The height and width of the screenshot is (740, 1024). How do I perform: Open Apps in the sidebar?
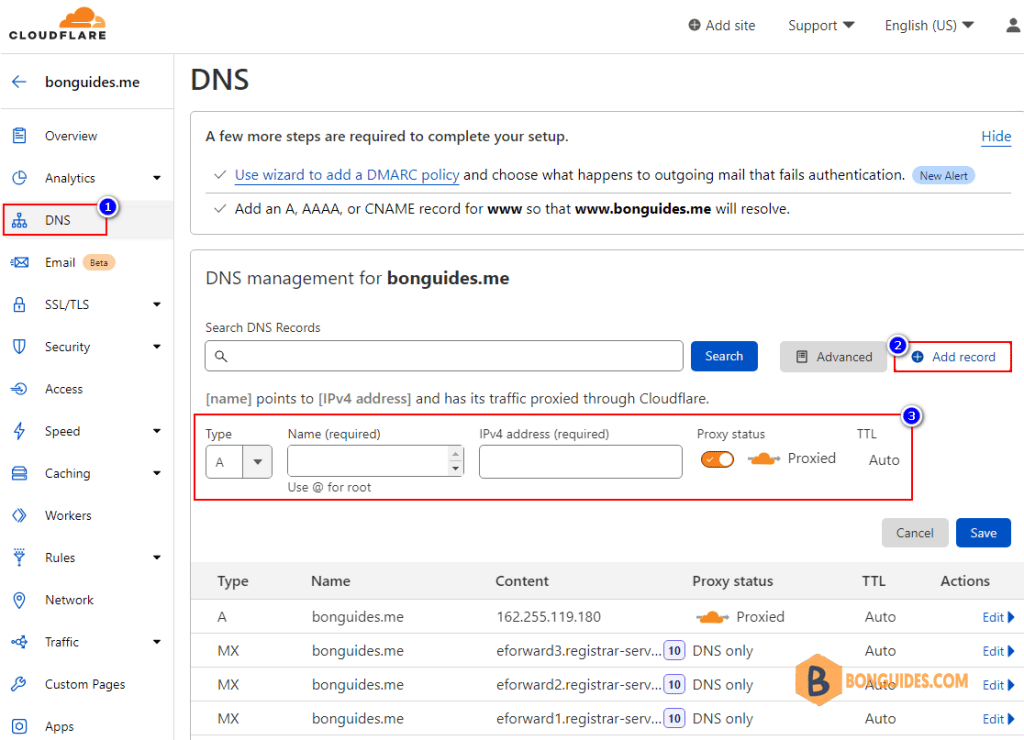click(59, 726)
